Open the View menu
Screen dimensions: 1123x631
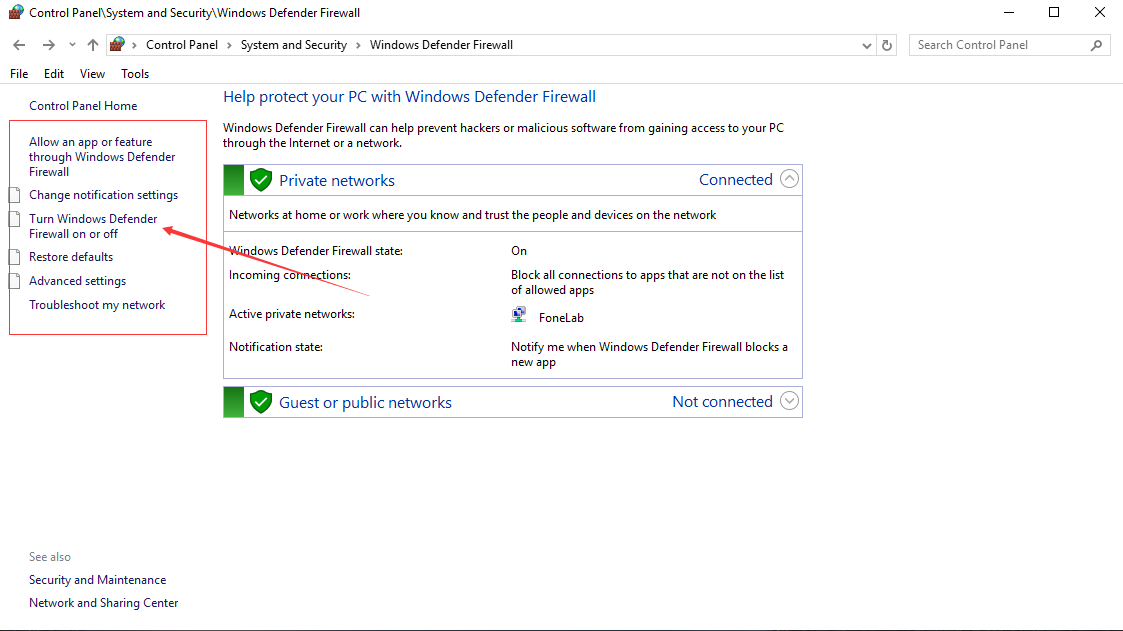(92, 74)
